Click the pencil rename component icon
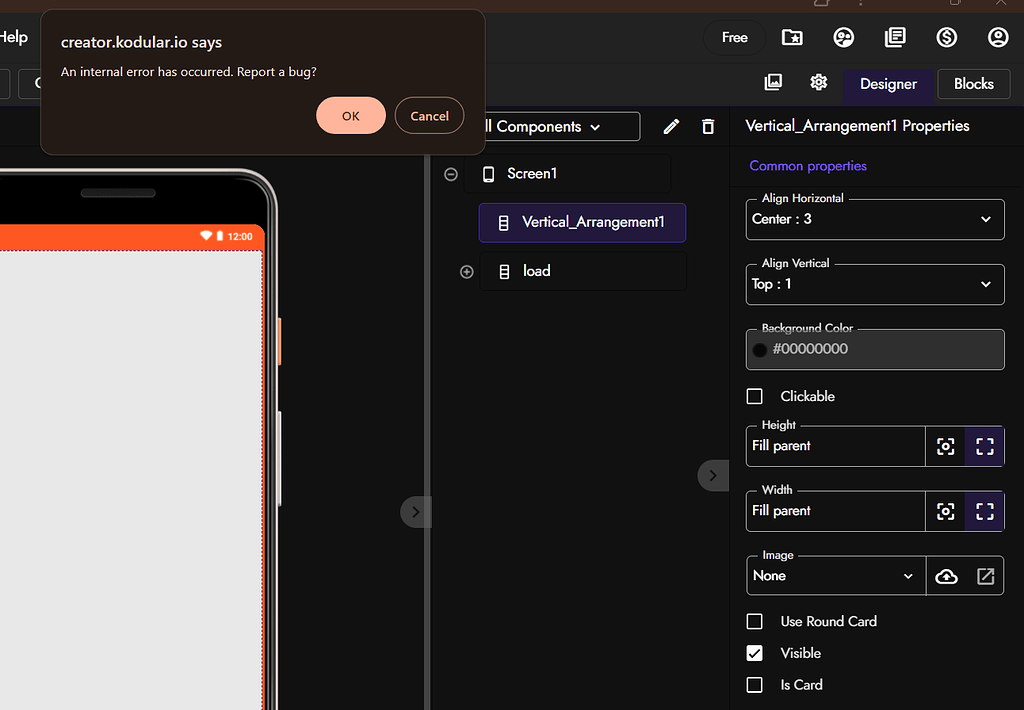The width and height of the screenshot is (1024, 710). (x=671, y=126)
